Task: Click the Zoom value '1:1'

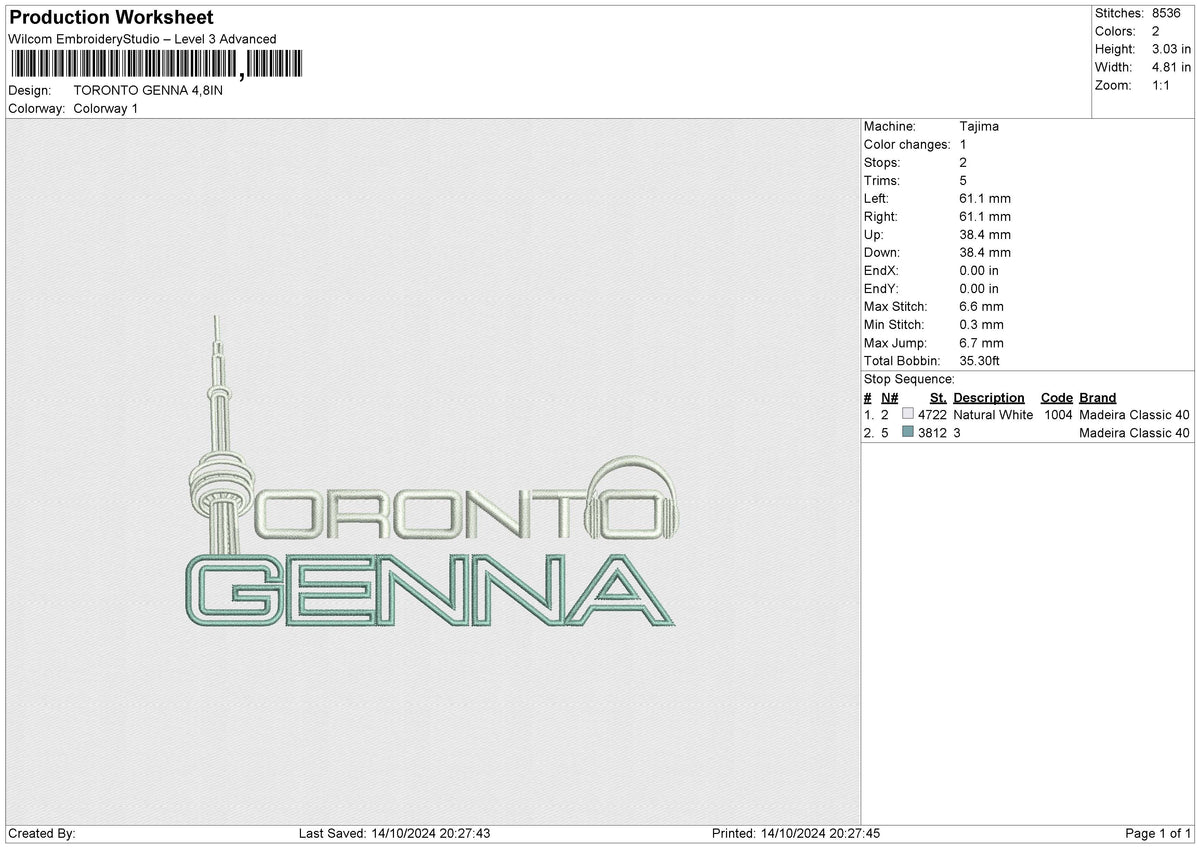Action: click(1163, 86)
